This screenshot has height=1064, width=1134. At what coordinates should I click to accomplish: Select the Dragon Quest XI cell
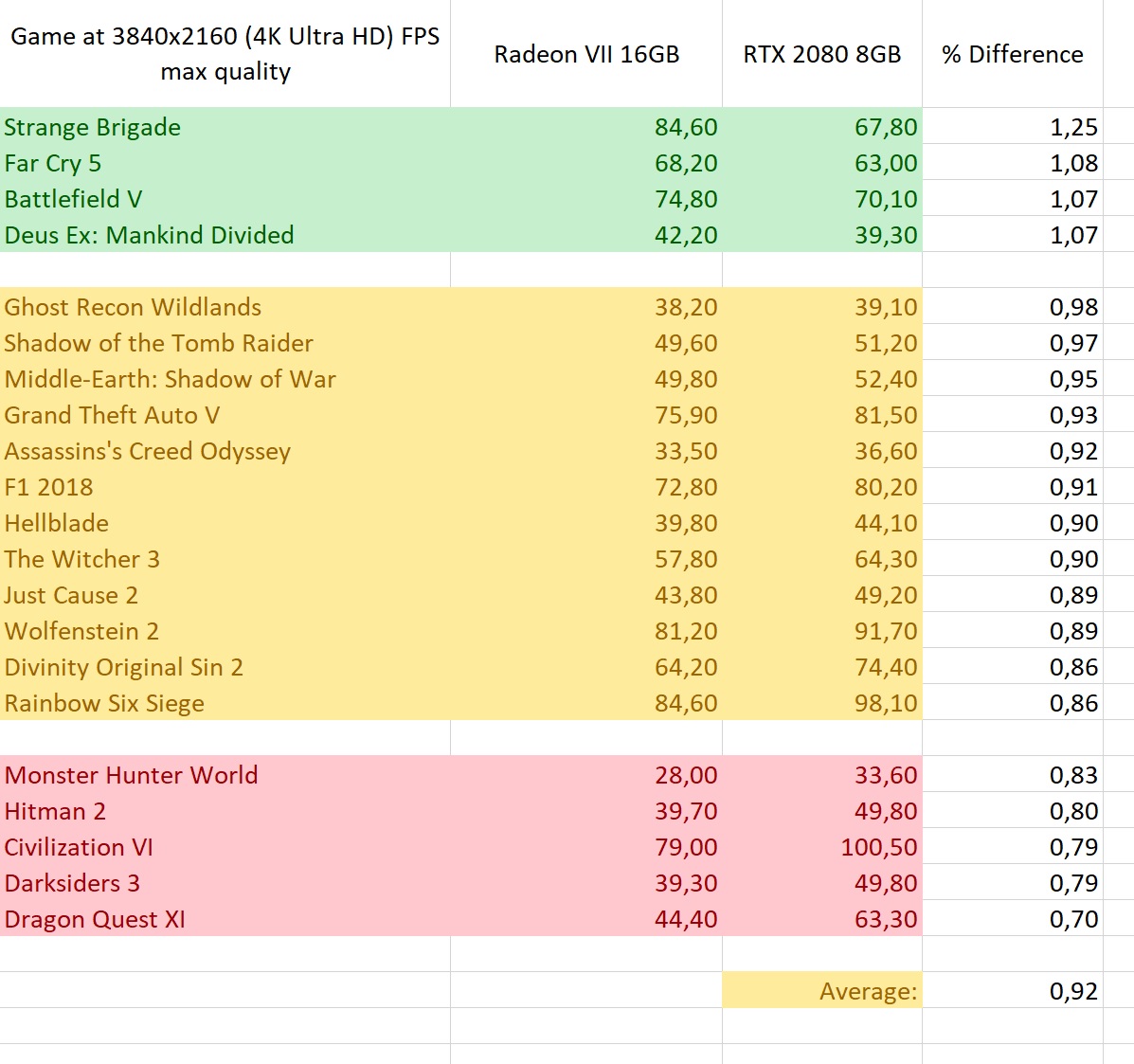pos(225,919)
